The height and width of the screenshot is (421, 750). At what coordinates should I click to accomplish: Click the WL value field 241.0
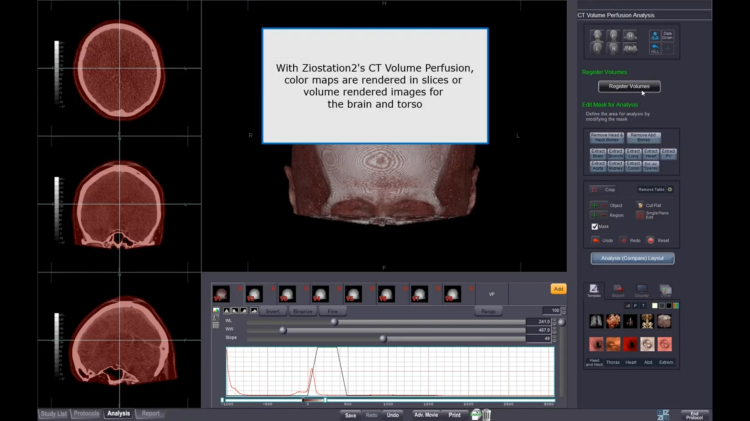coord(539,321)
